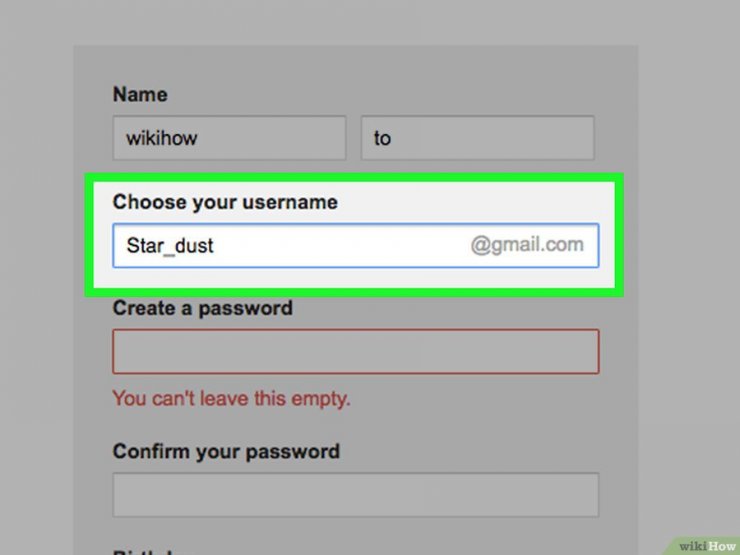Click the @gmail.com suffix in username box
This screenshot has height=555, width=740.
[527, 245]
